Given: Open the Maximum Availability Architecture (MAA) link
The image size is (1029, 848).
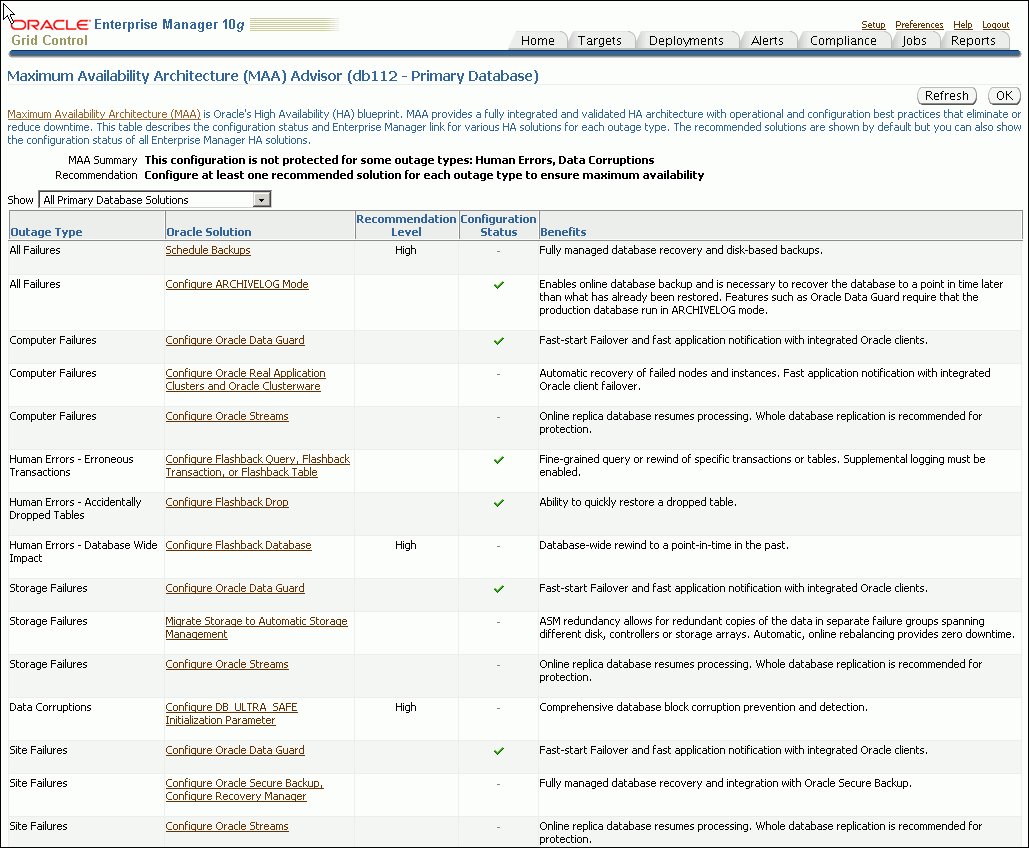Looking at the screenshot, I should 104,114.
